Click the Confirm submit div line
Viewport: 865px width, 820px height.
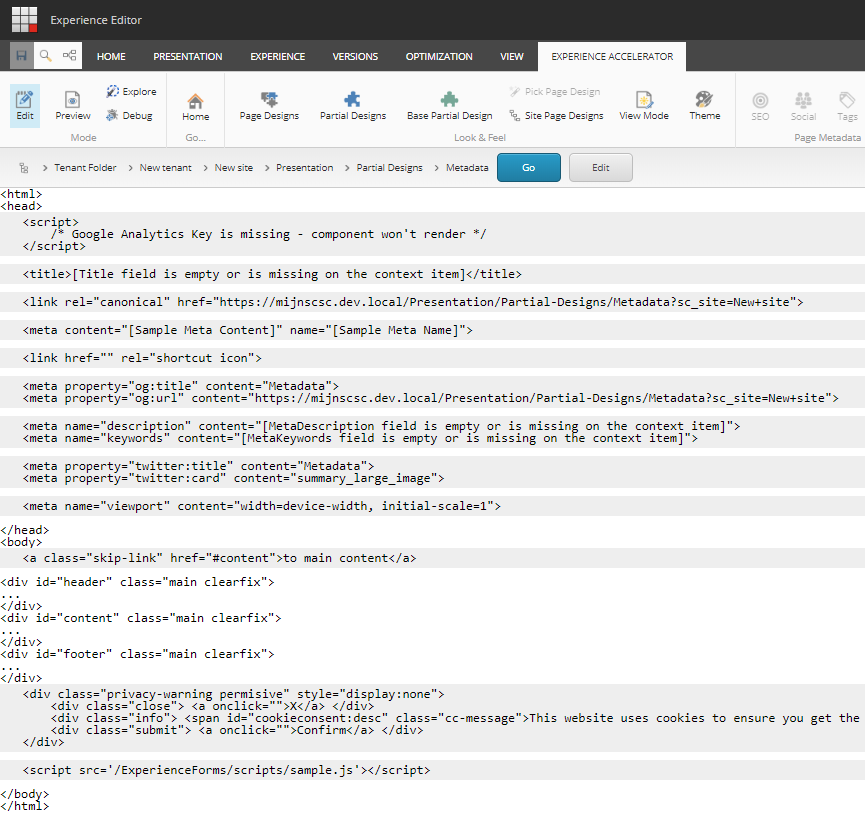pyautogui.click(x=237, y=730)
